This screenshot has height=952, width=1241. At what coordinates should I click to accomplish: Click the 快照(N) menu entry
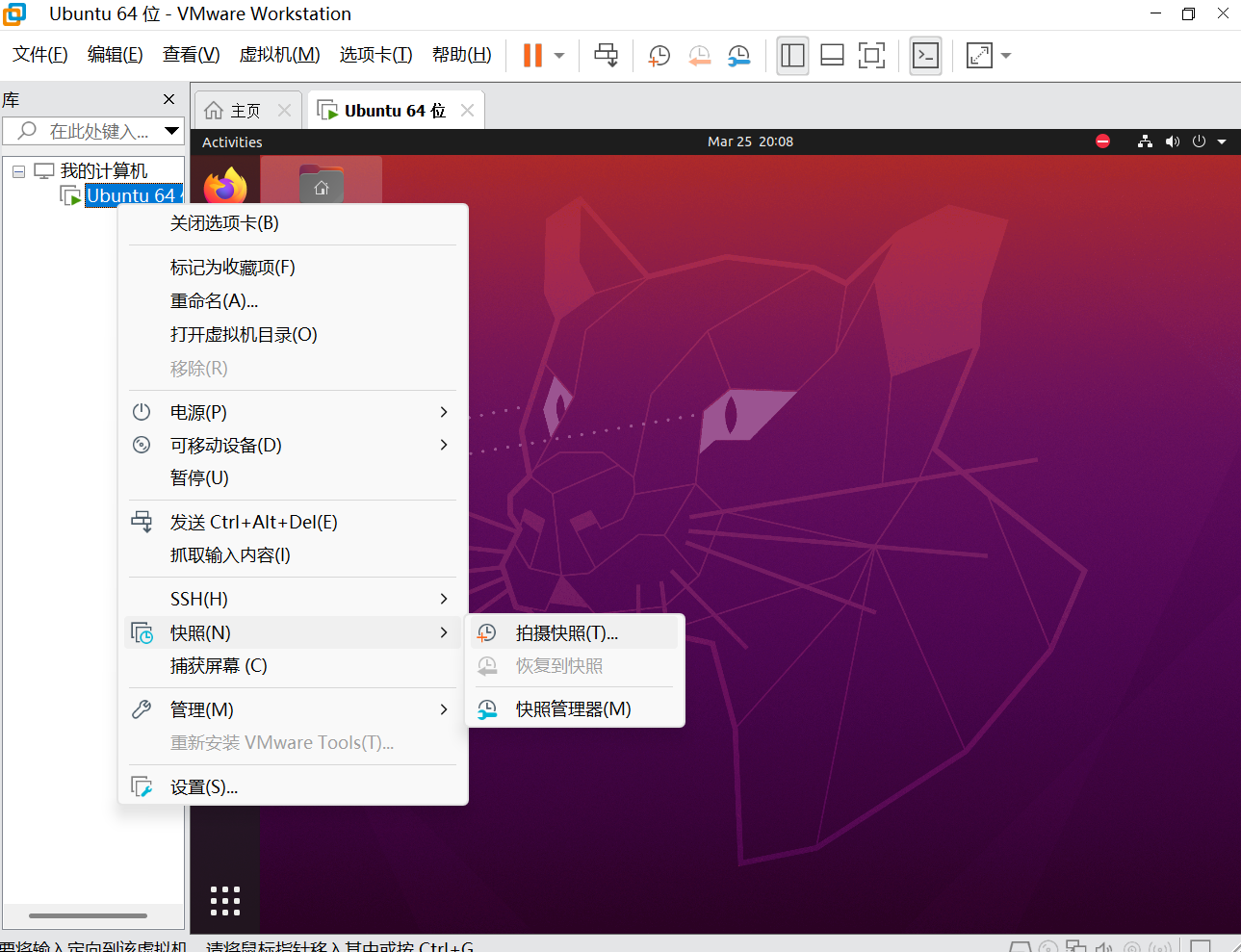click(x=293, y=632)
